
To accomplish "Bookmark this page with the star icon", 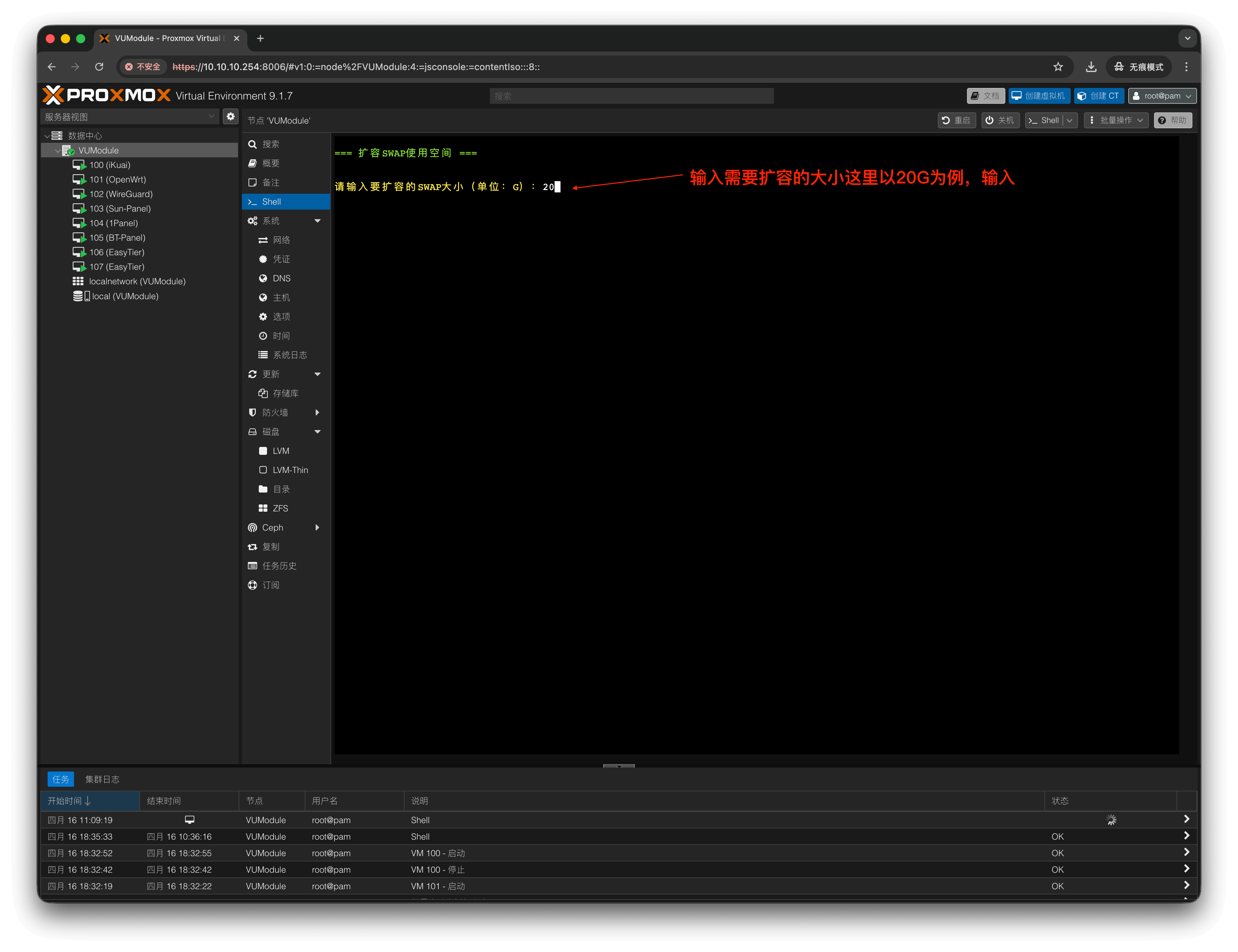I will [1057, 67].
